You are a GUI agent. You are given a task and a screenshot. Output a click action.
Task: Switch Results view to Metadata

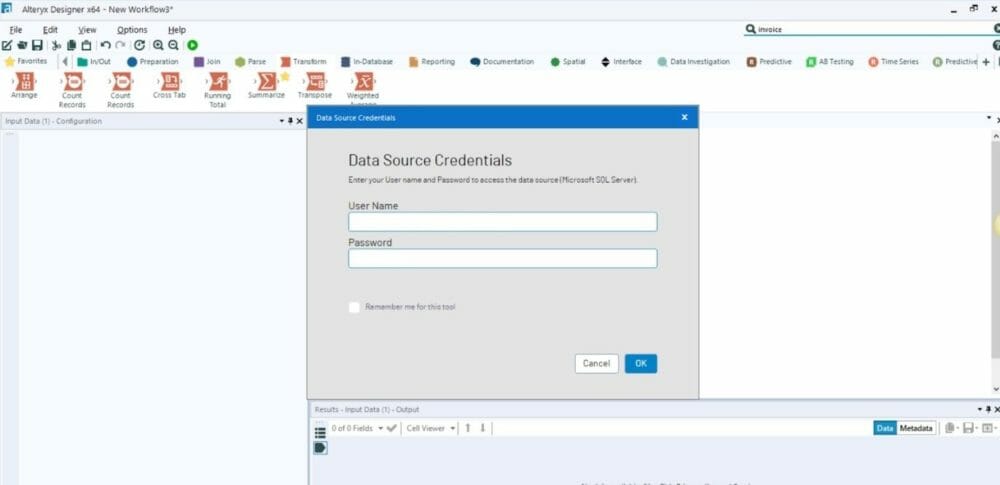[916, 428]
